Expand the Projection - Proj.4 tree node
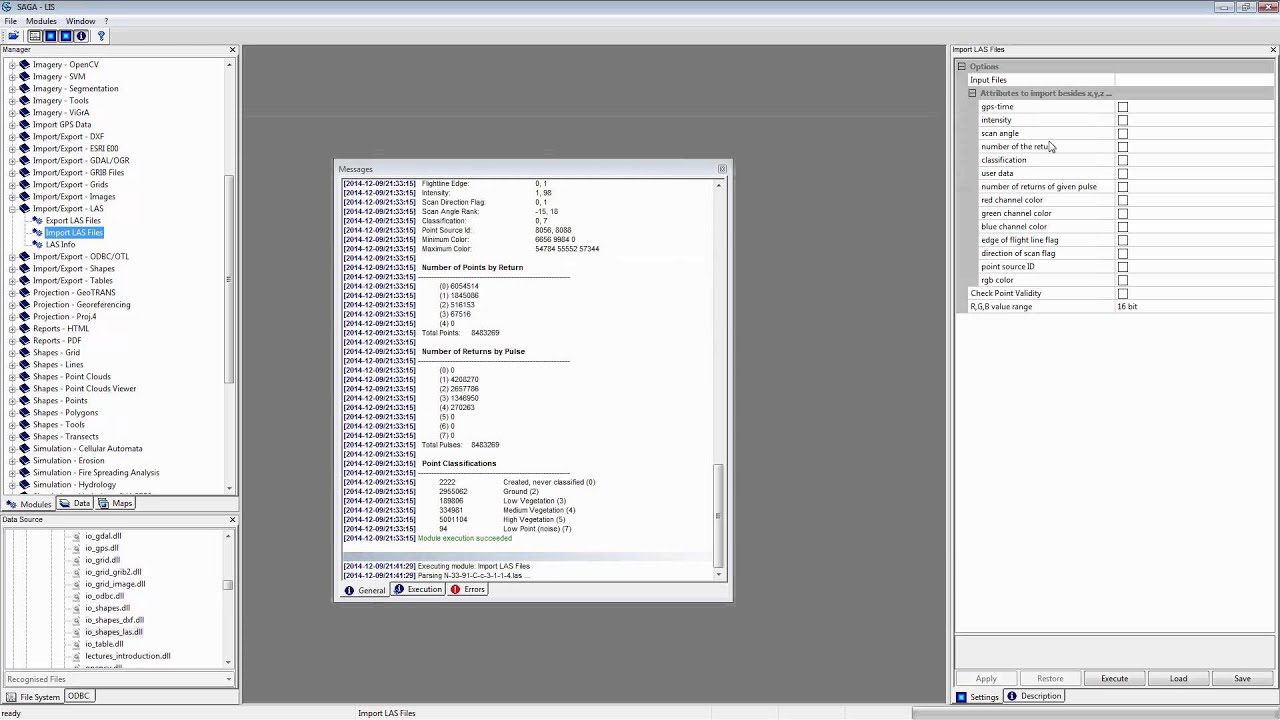The image size is (1280, 720). click(x=12, y=316)
